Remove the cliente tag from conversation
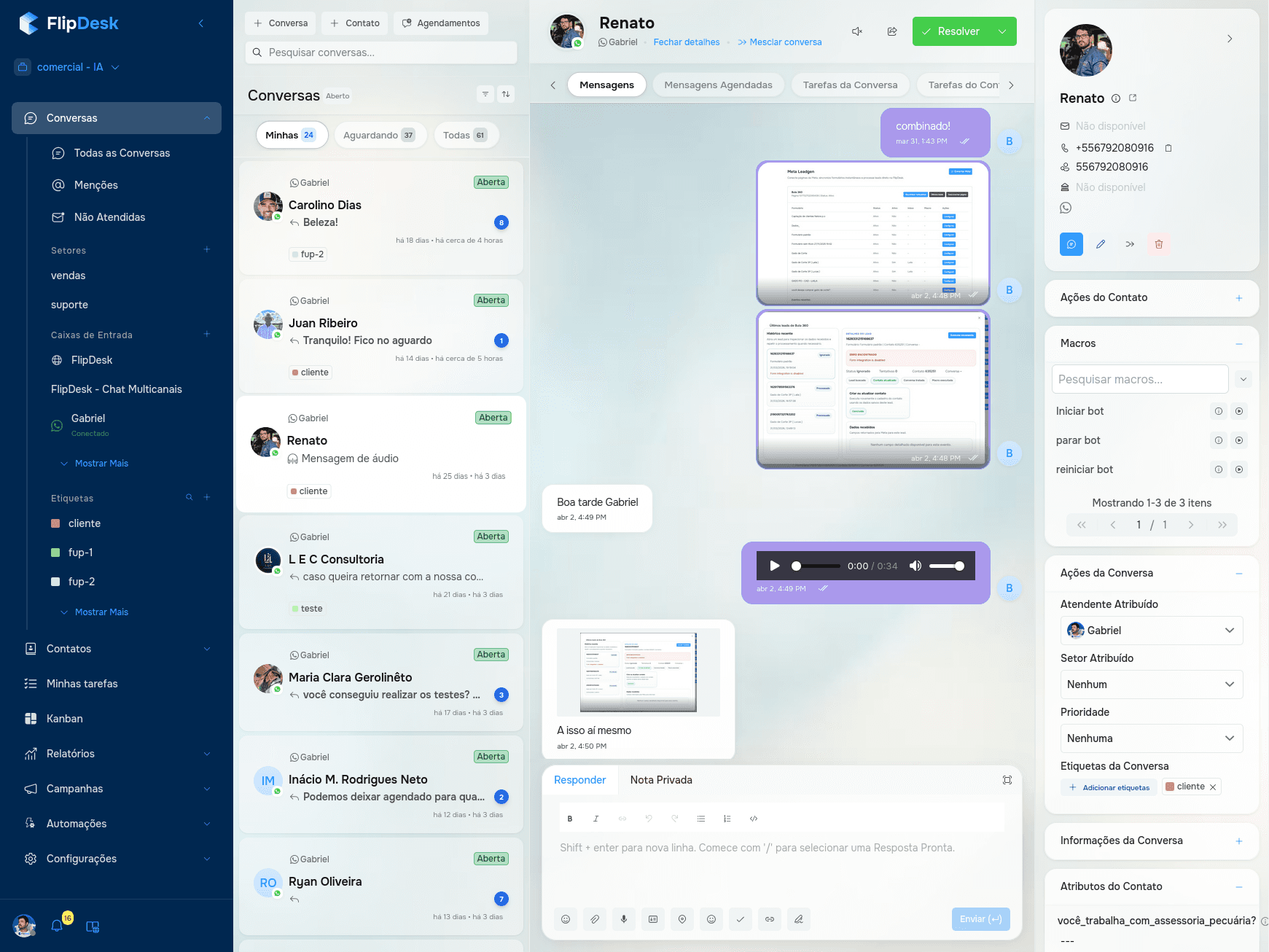This screenshot has width=1269, height=952. tap(1213, 787)
